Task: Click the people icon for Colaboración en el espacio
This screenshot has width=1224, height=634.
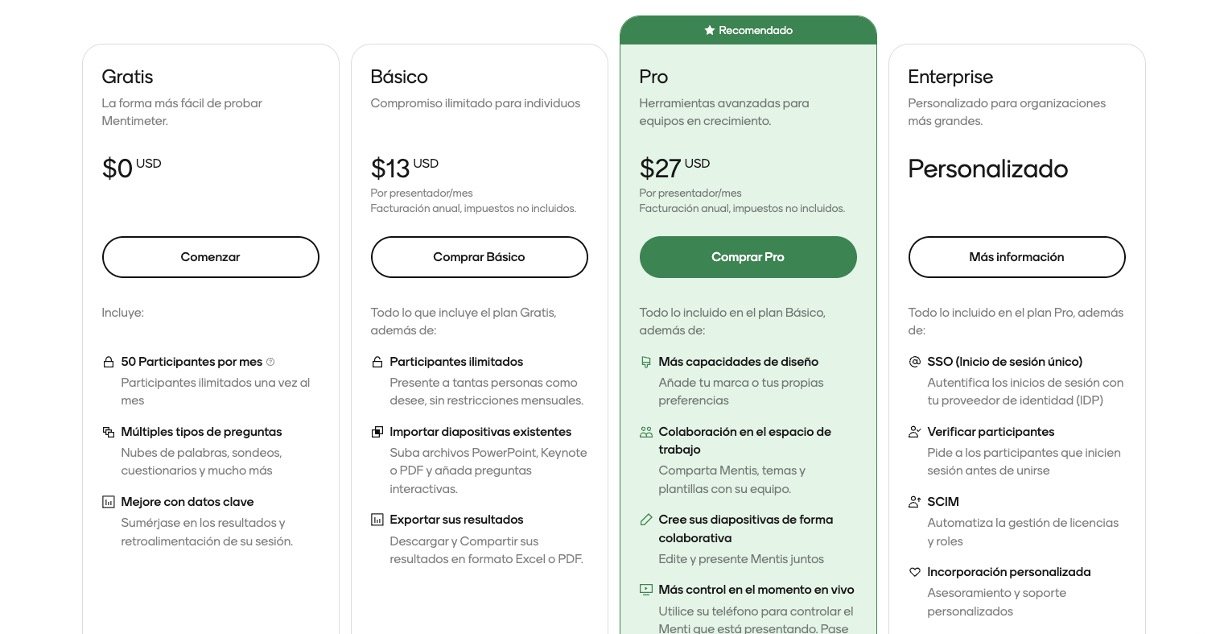Action: (646, 432)
